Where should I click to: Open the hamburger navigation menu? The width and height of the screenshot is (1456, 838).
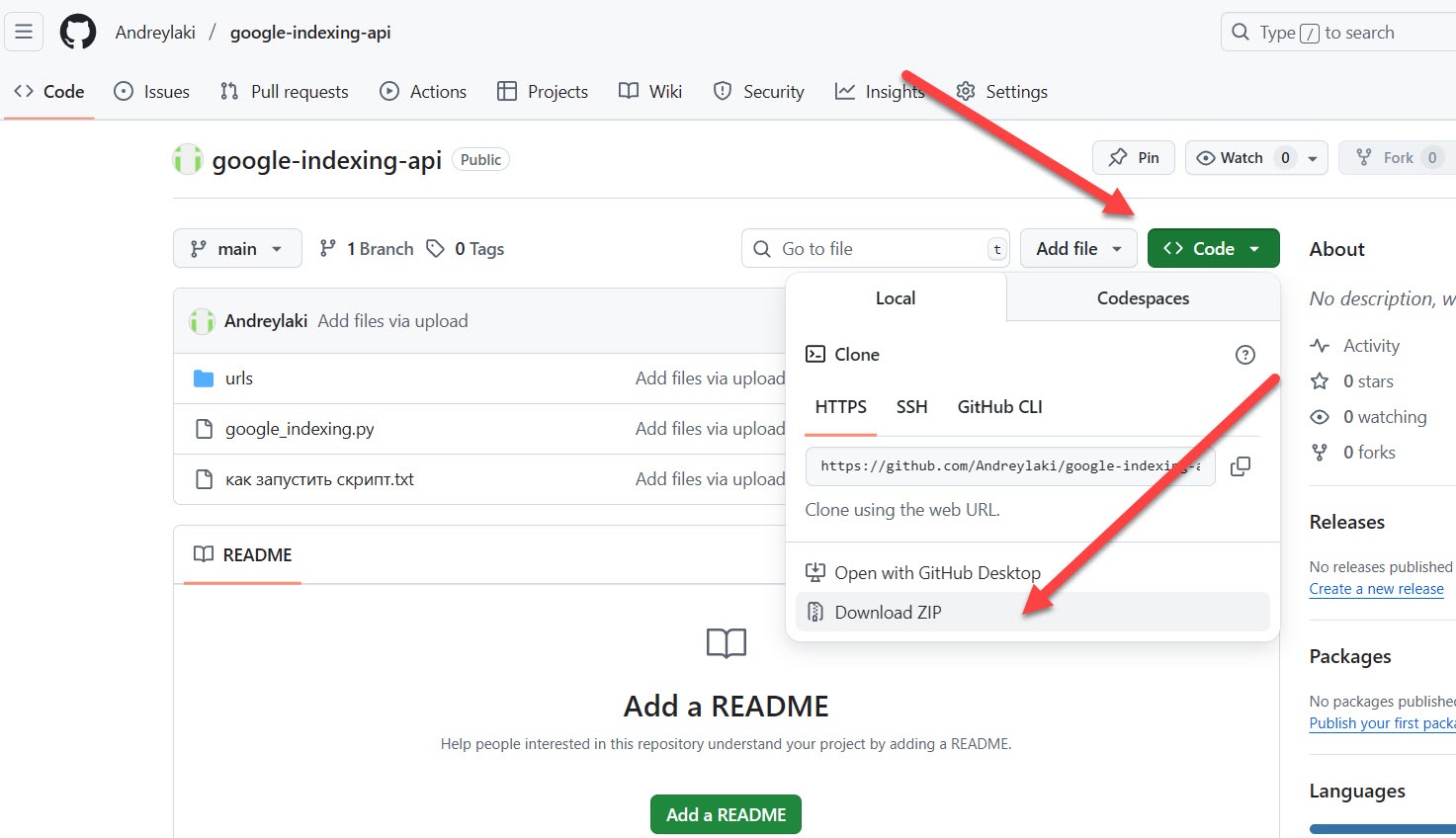(24, 32)
